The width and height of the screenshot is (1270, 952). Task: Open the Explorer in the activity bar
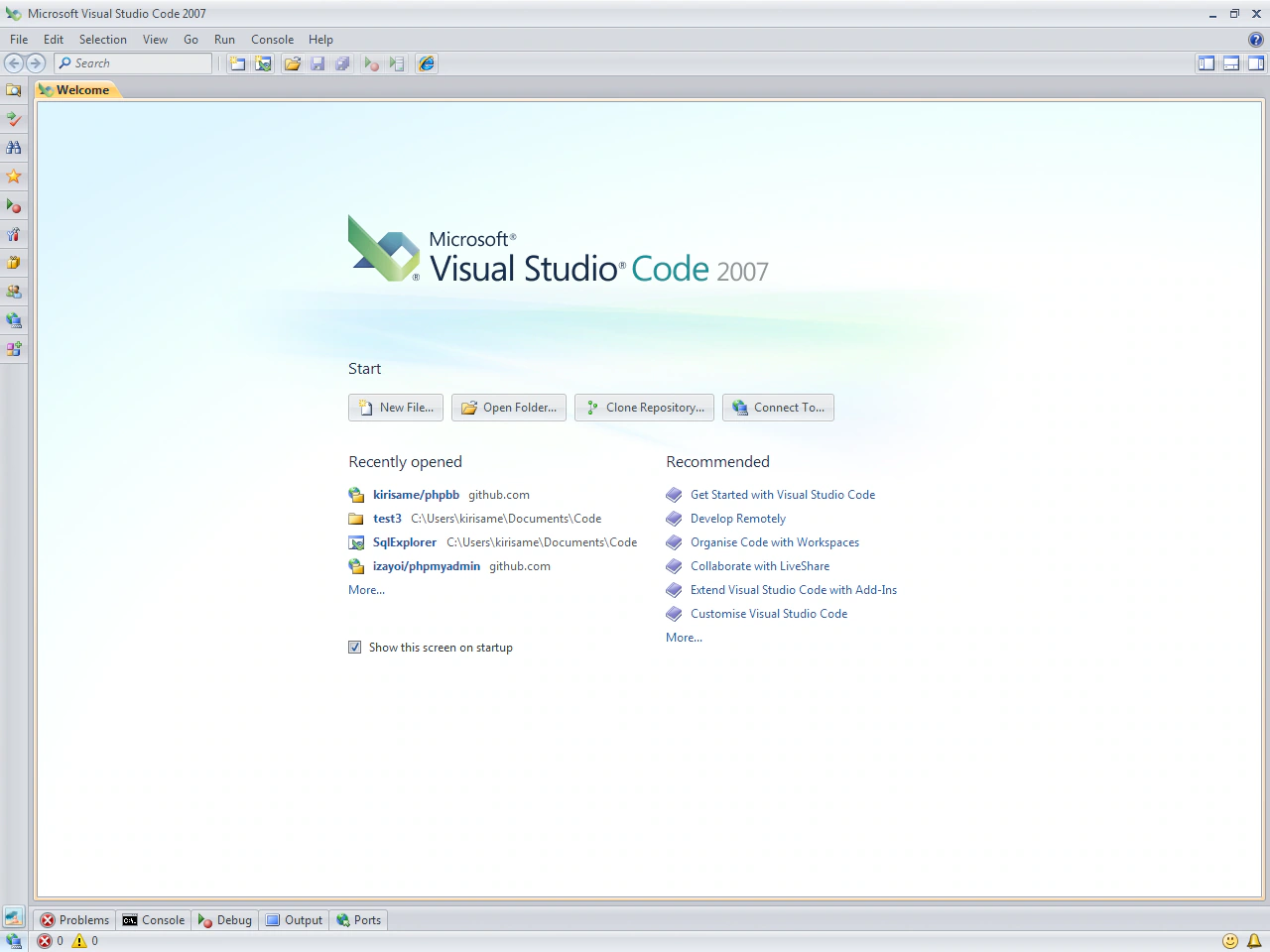click(13, 89)
